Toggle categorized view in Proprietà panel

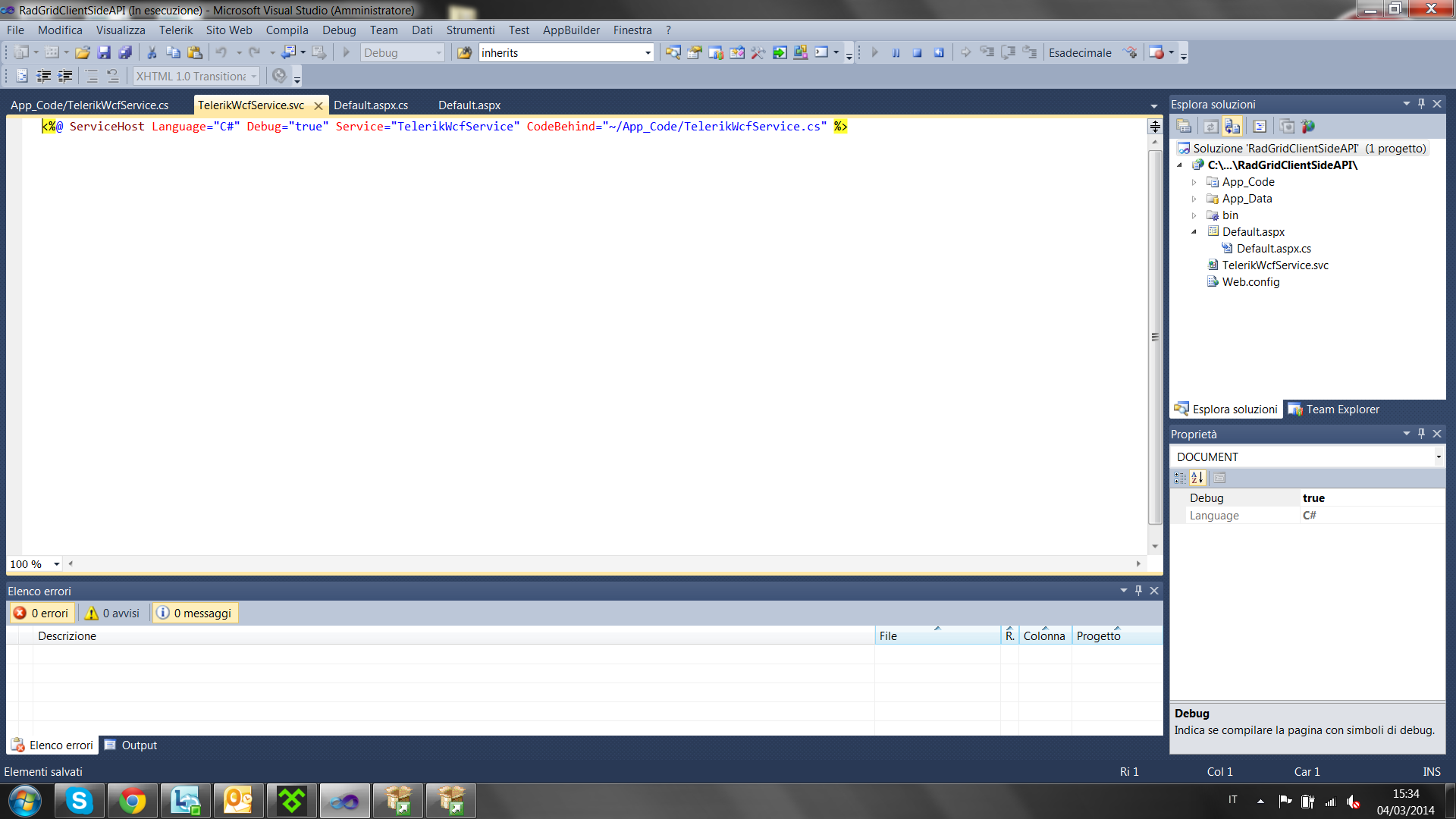(x=1180, y=478)
